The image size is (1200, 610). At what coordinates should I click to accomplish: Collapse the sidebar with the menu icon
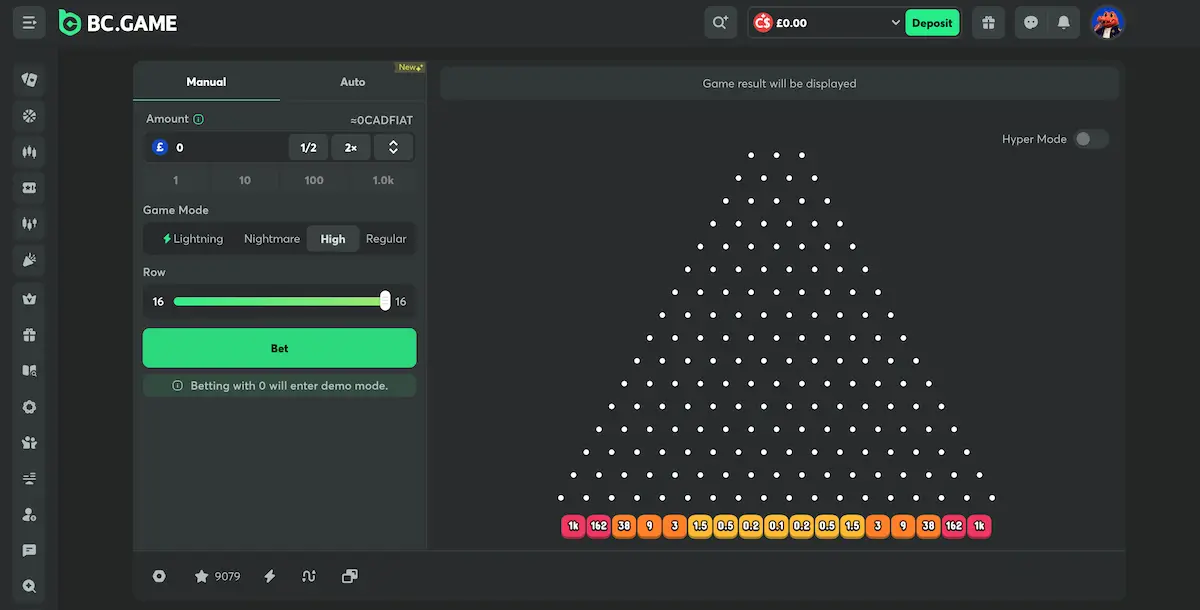pyautogui.click(x=29, y=22)
